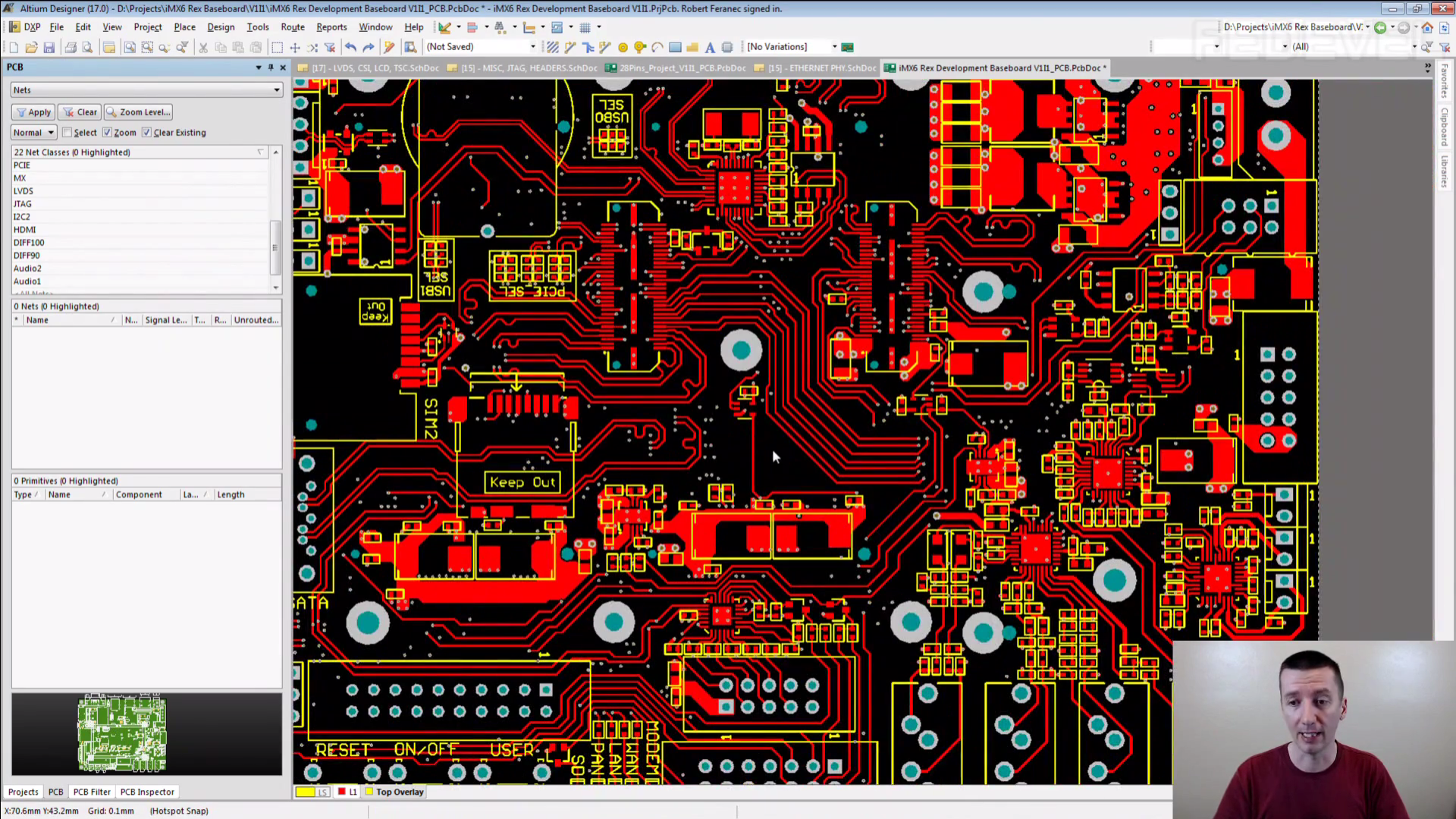This screenshot has width=1456, height=819.
Task: Open the Route menu
Action: click(292, 27)
